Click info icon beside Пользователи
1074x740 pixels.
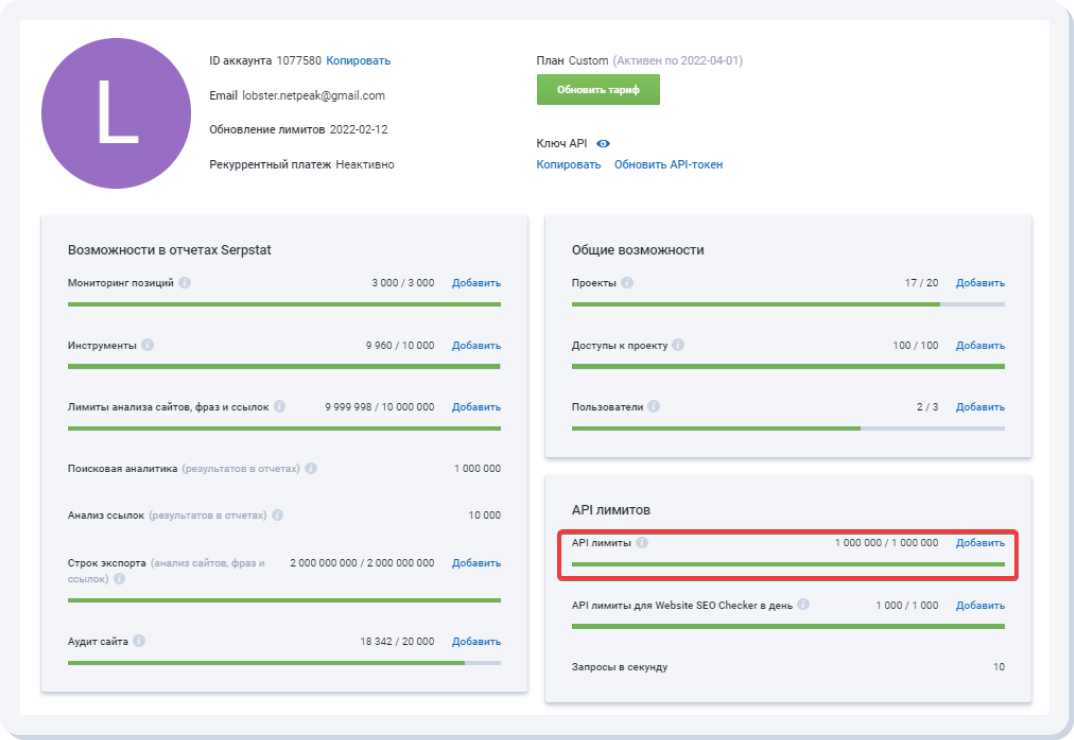pyautogui.click(x=654, y=407)
